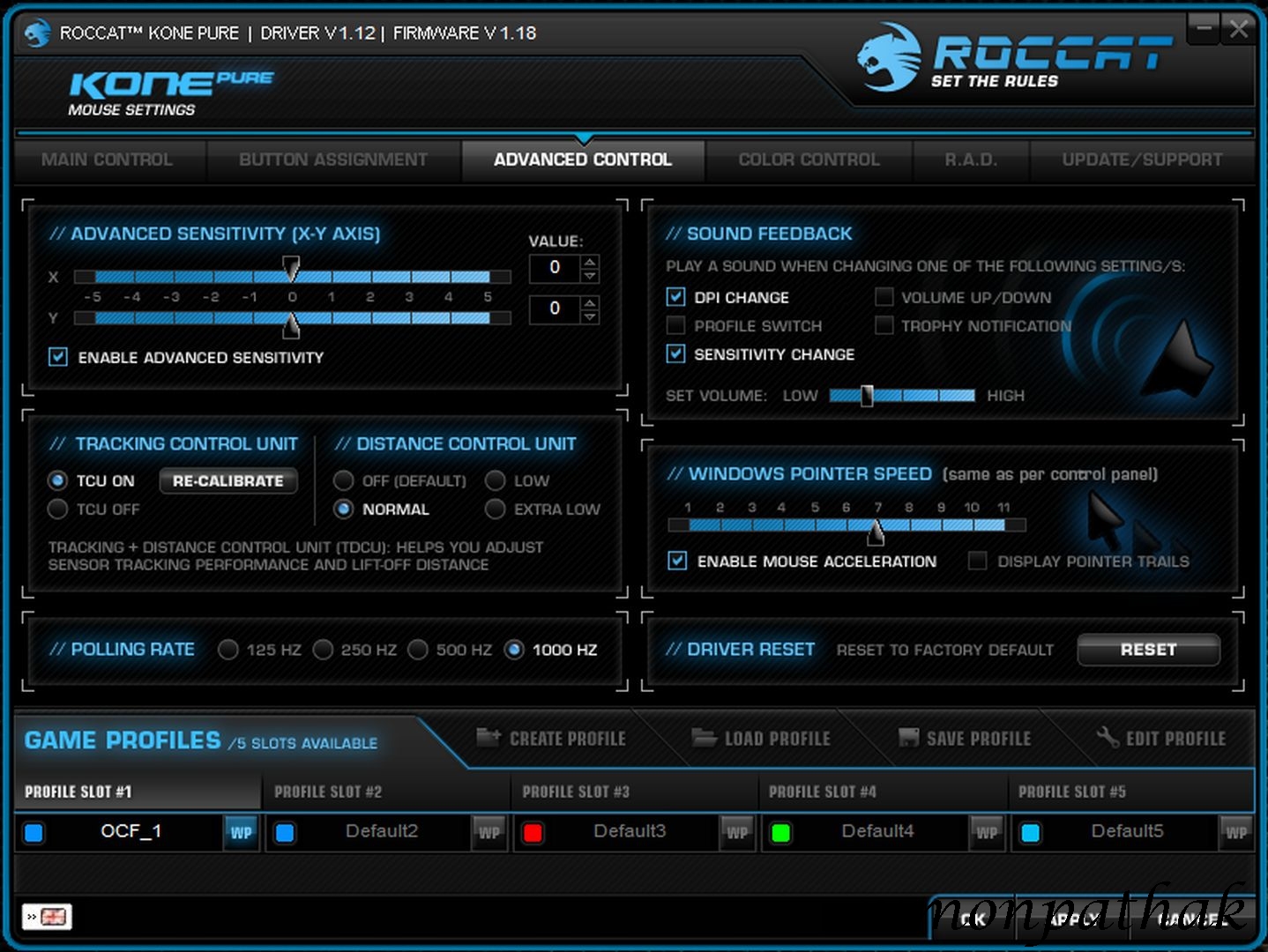Viewport: 1268px width, 952px height.
Task: Set distance control to Extra Low
Action: pyautogui.click(x=495, y=509)
